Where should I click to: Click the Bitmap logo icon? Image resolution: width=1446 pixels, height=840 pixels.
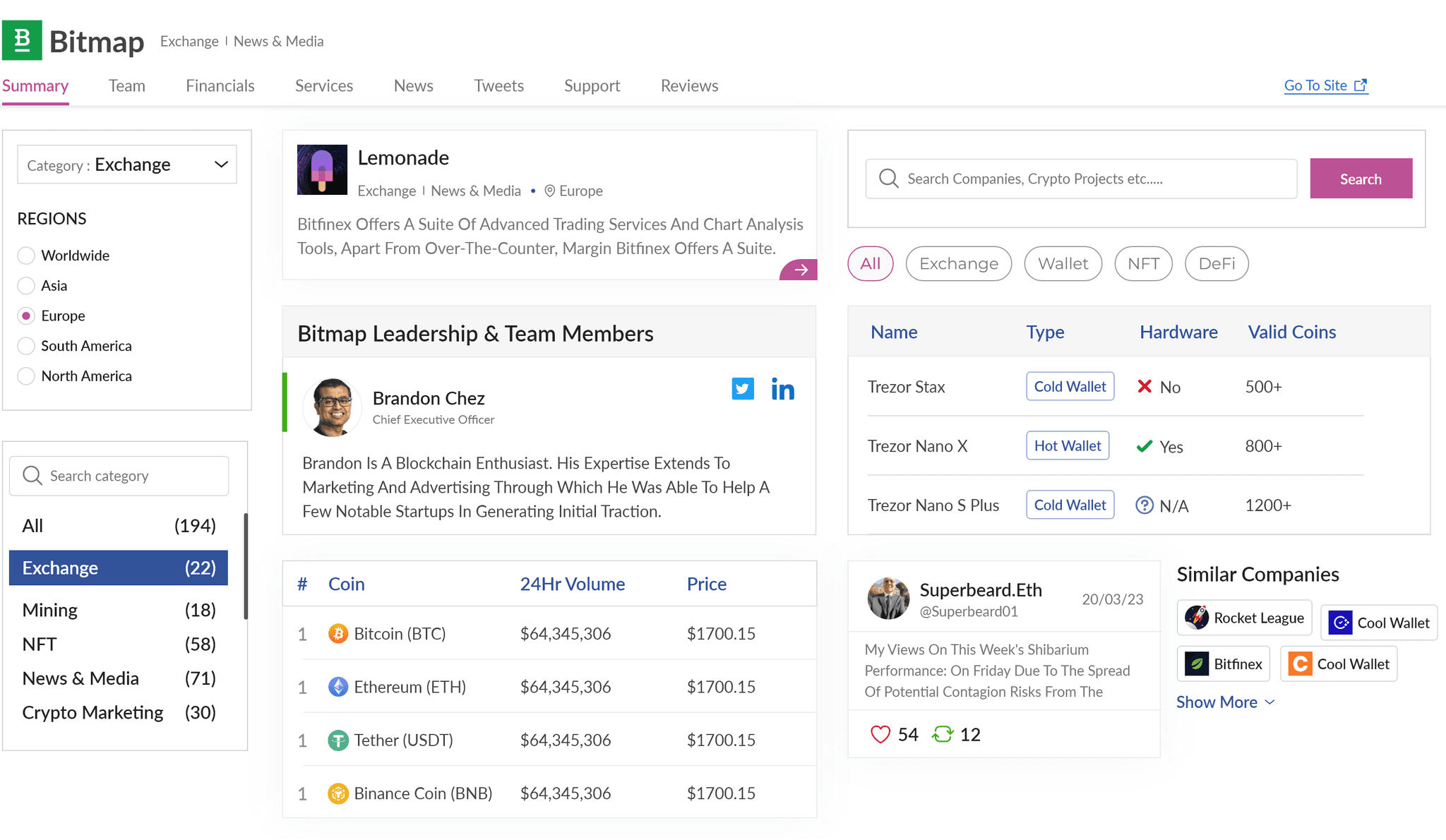click(23, 41)
